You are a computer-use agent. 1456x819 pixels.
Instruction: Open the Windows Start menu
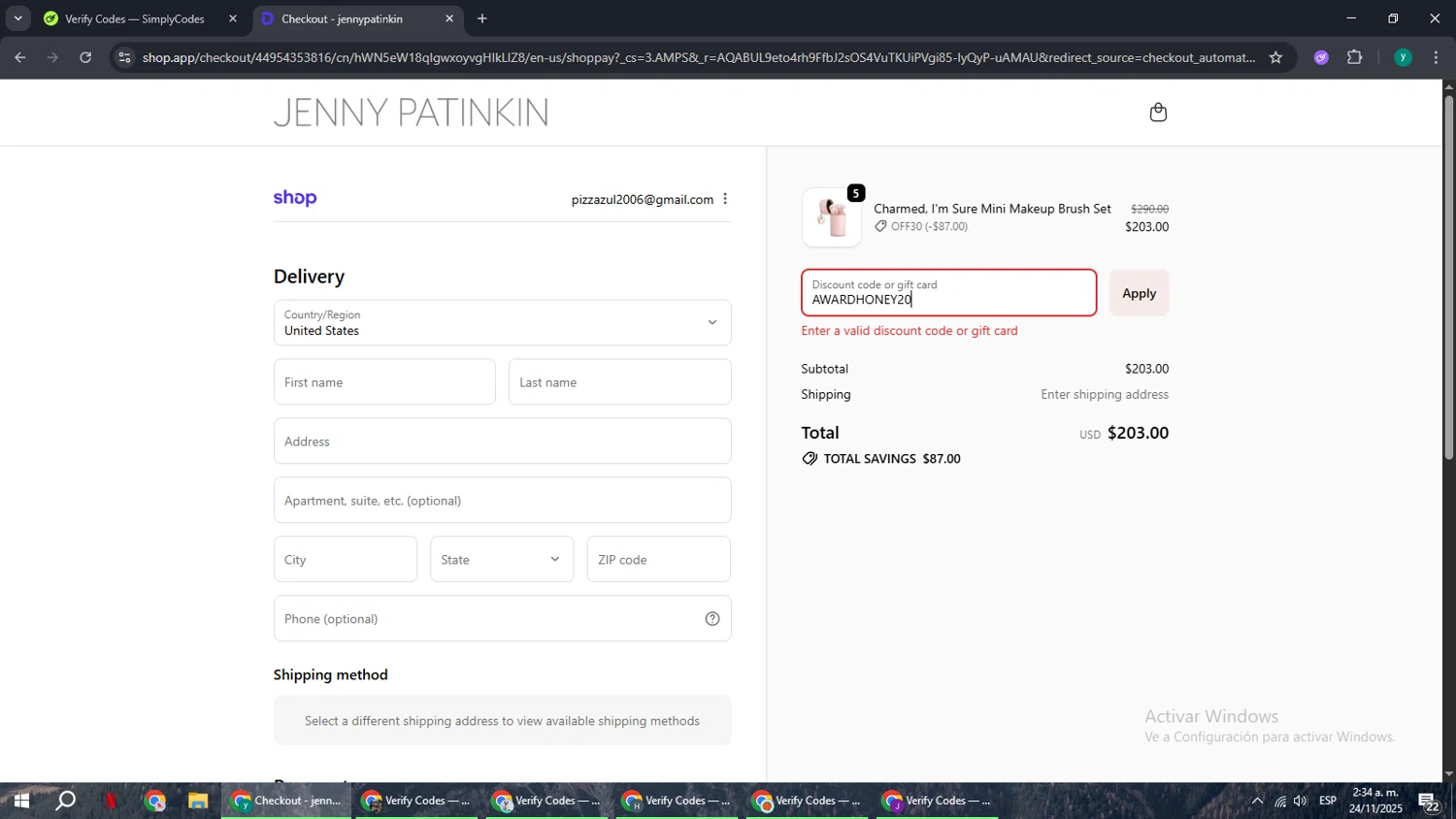(20, 802)
